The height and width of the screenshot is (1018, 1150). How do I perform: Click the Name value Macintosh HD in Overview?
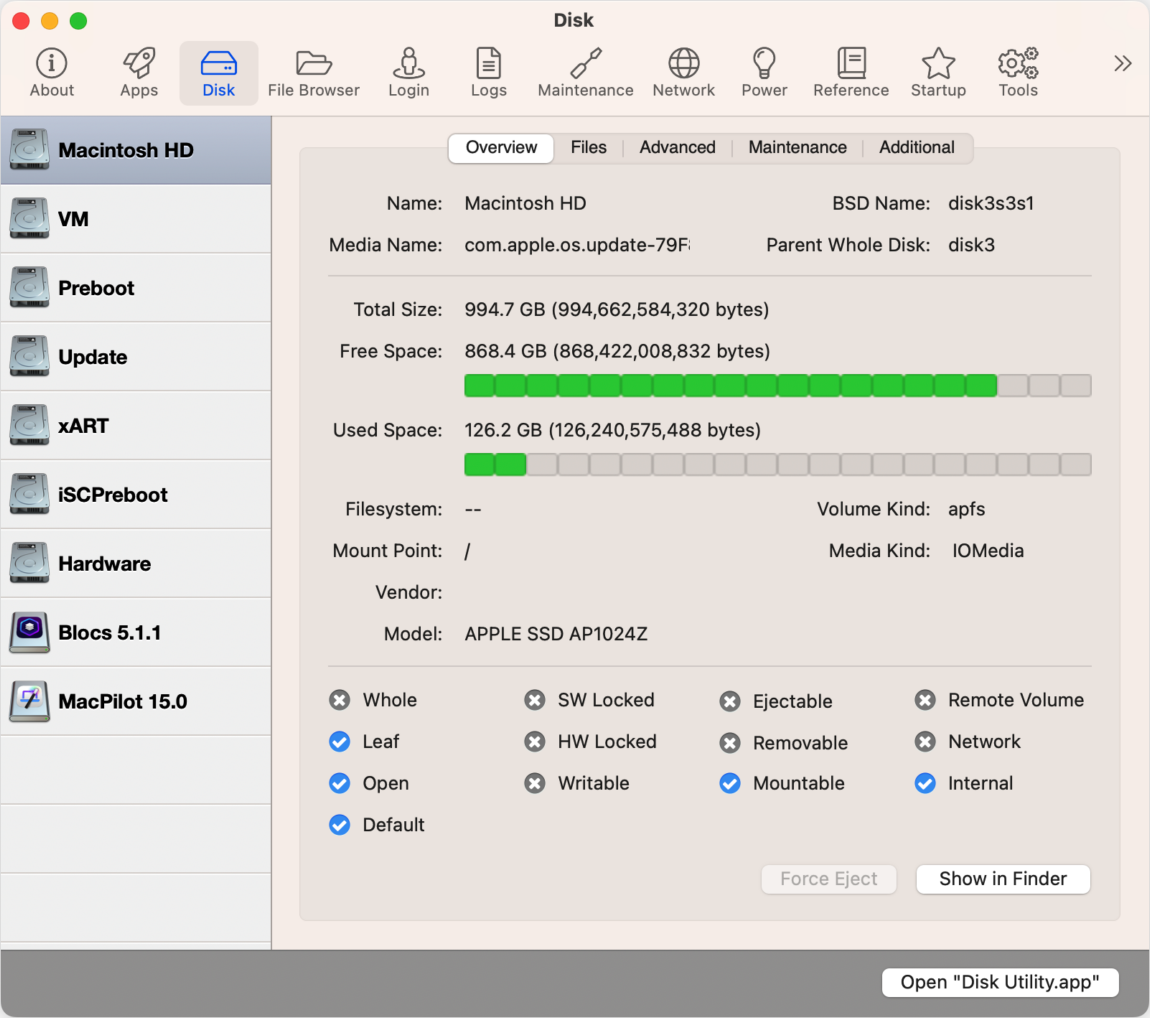point(525,203)
